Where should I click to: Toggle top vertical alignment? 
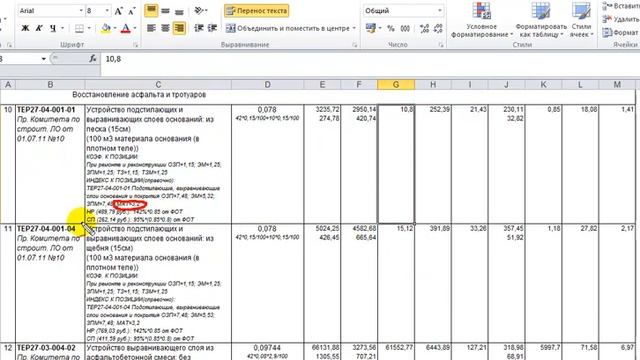pos(151,11)
